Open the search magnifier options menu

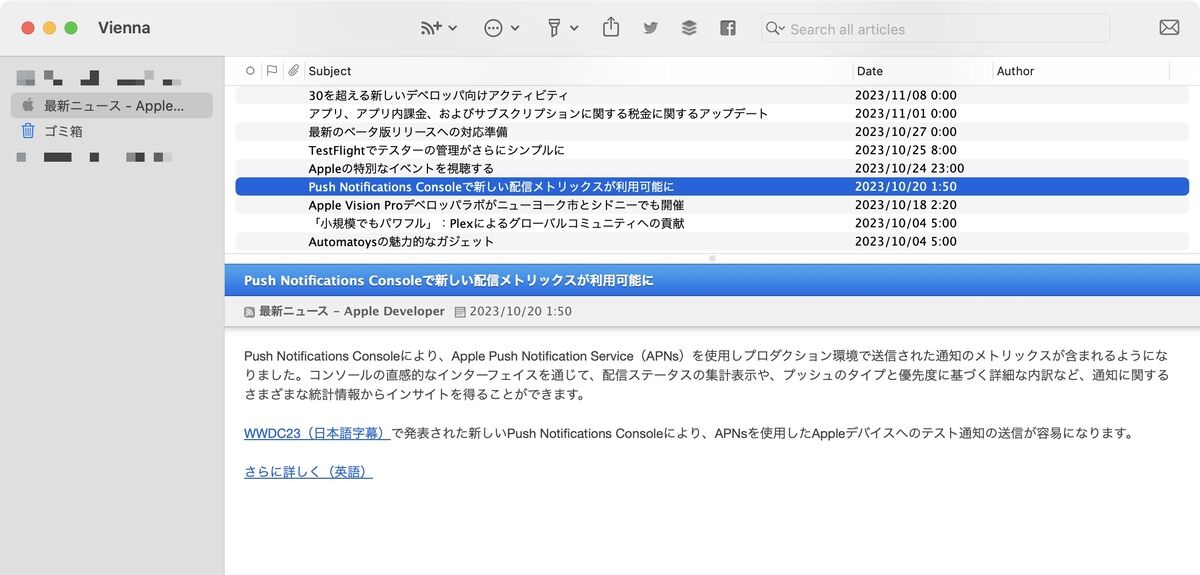[x=775, y=29]
